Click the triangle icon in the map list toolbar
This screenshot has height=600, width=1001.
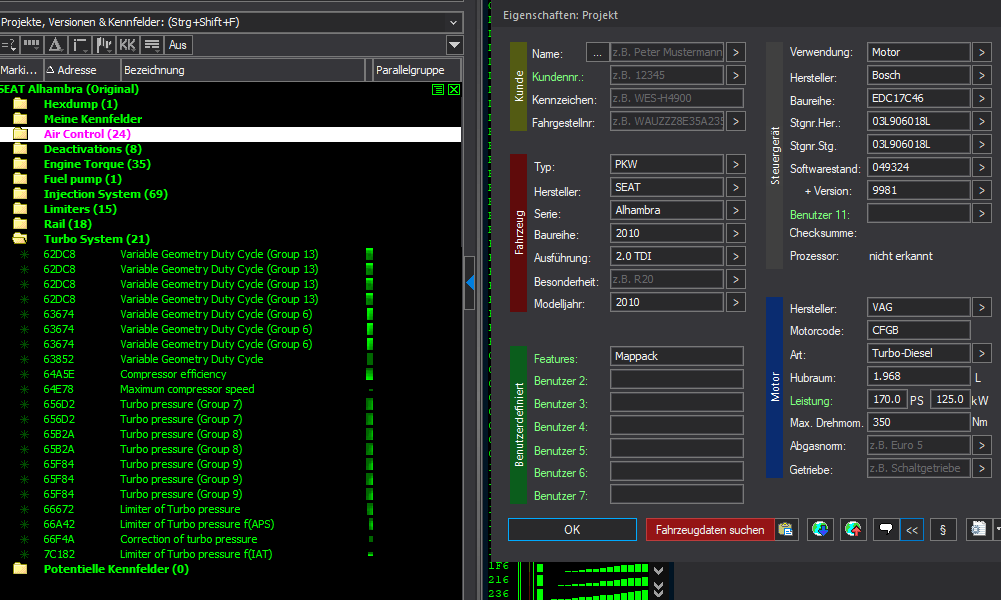pyautogui.click(x=56, y=45)
